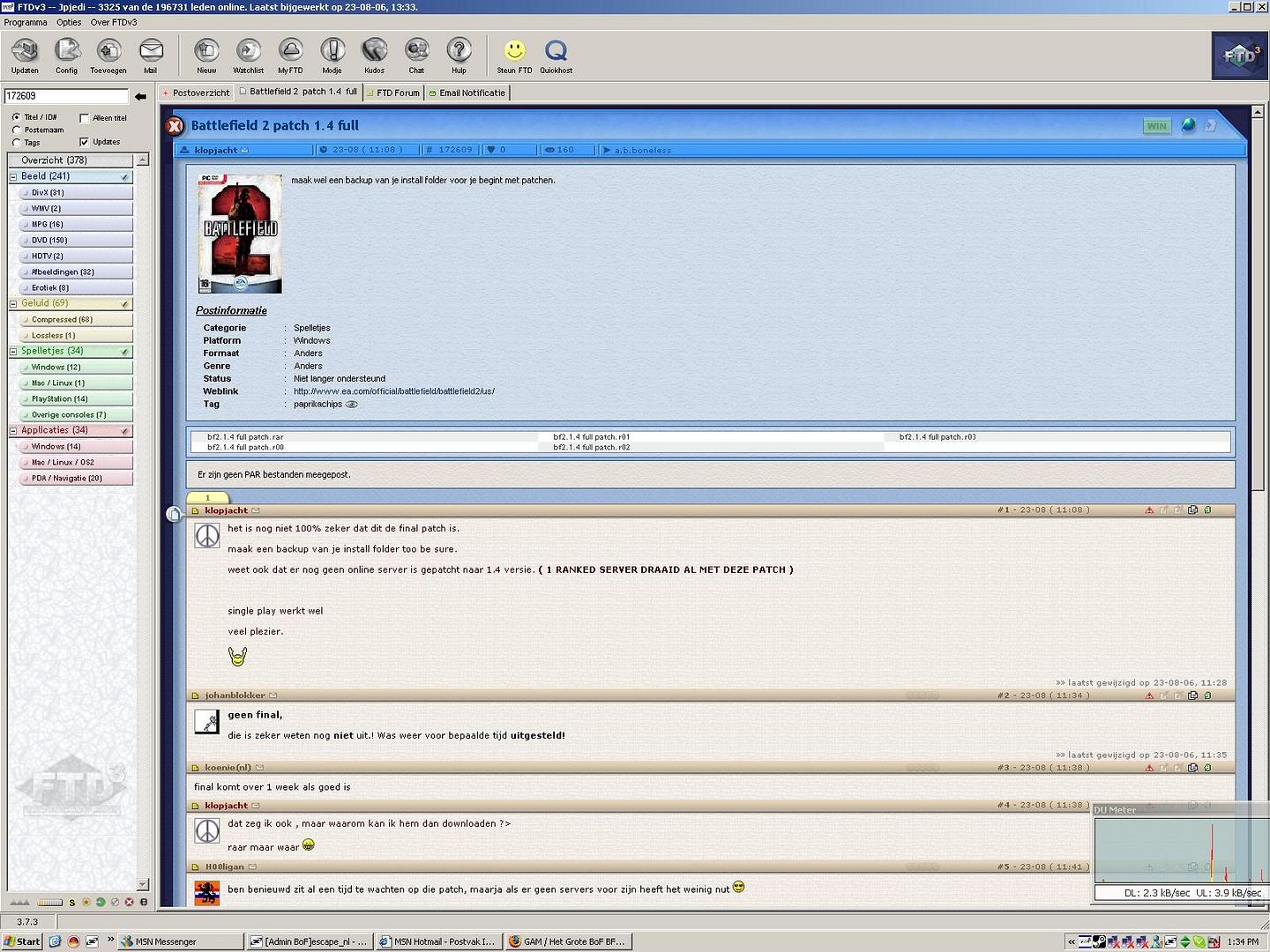Click the sidebar scroll up arrow

tap(143, 160)
